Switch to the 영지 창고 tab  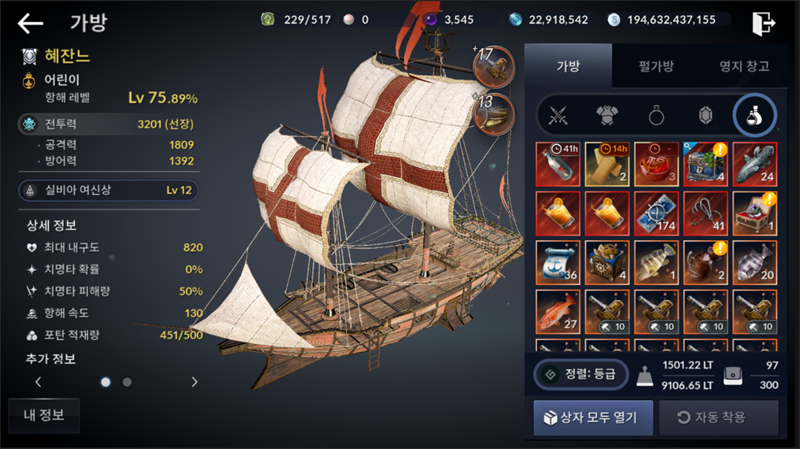click(x=744, y=66)
